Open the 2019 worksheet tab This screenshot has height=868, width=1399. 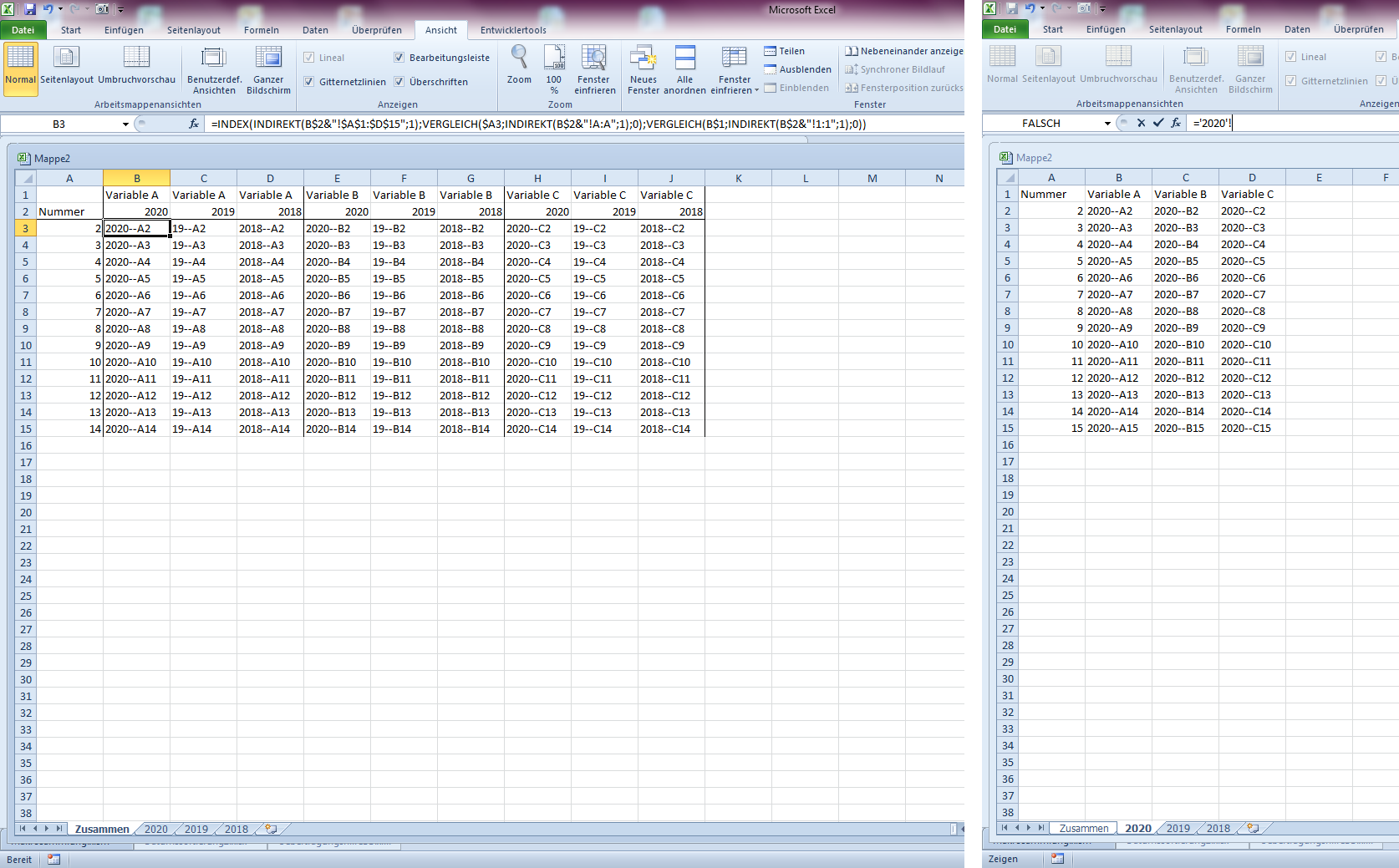195,829
